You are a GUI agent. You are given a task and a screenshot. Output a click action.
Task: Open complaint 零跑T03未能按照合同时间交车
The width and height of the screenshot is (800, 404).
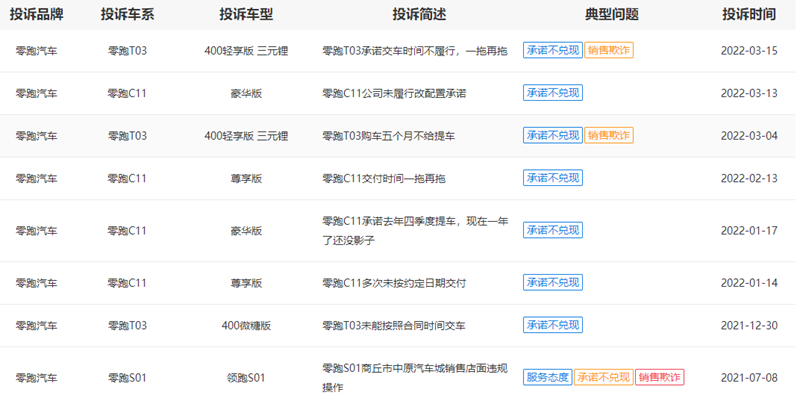[393, 325]
